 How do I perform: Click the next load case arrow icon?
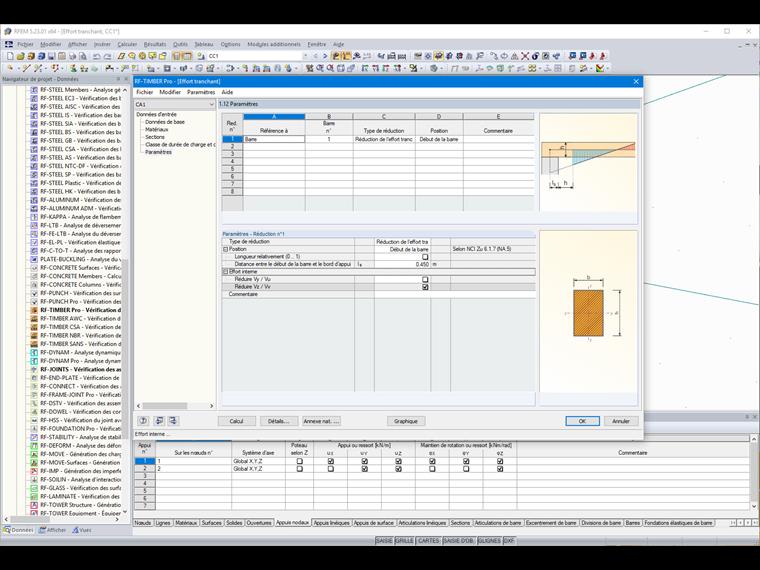point(325,56)
